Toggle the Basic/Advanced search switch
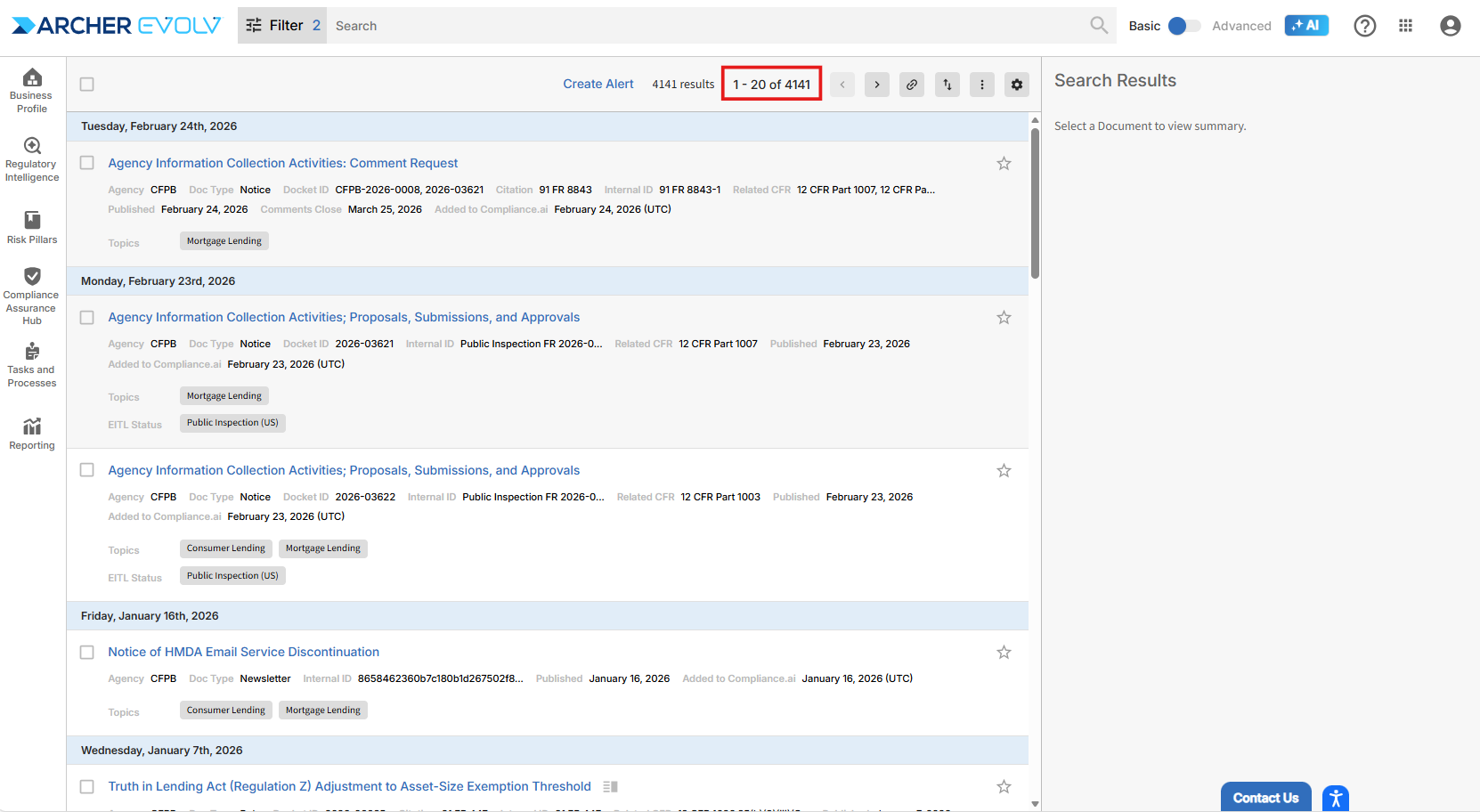The image size is (1480, 812). click(1183, 26)
